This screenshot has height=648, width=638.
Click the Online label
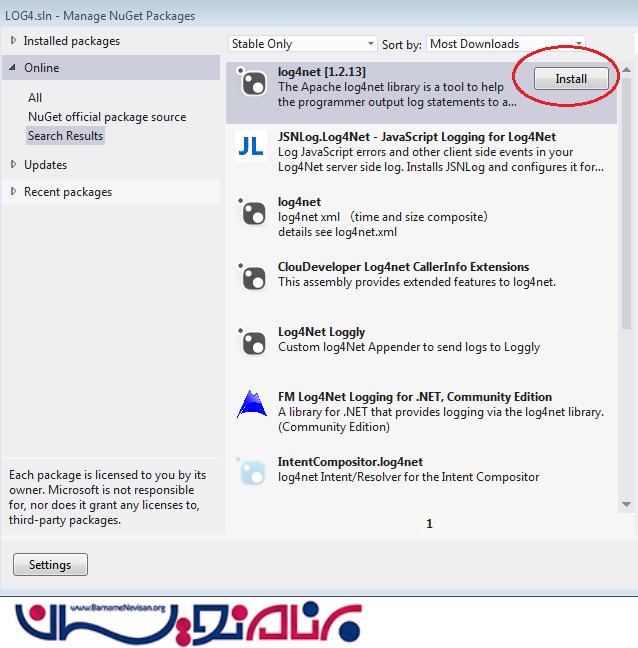[x=41, y=68]
